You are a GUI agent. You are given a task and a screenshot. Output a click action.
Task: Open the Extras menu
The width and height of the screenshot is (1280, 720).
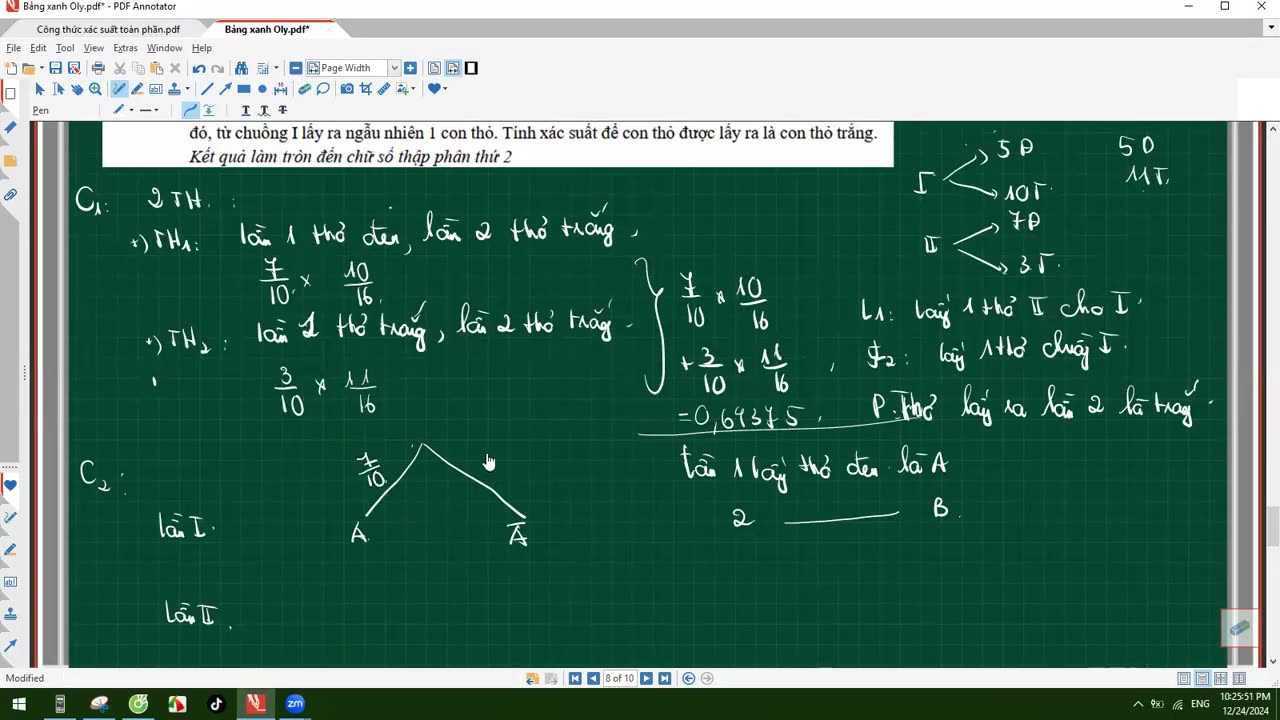(125, 48)
